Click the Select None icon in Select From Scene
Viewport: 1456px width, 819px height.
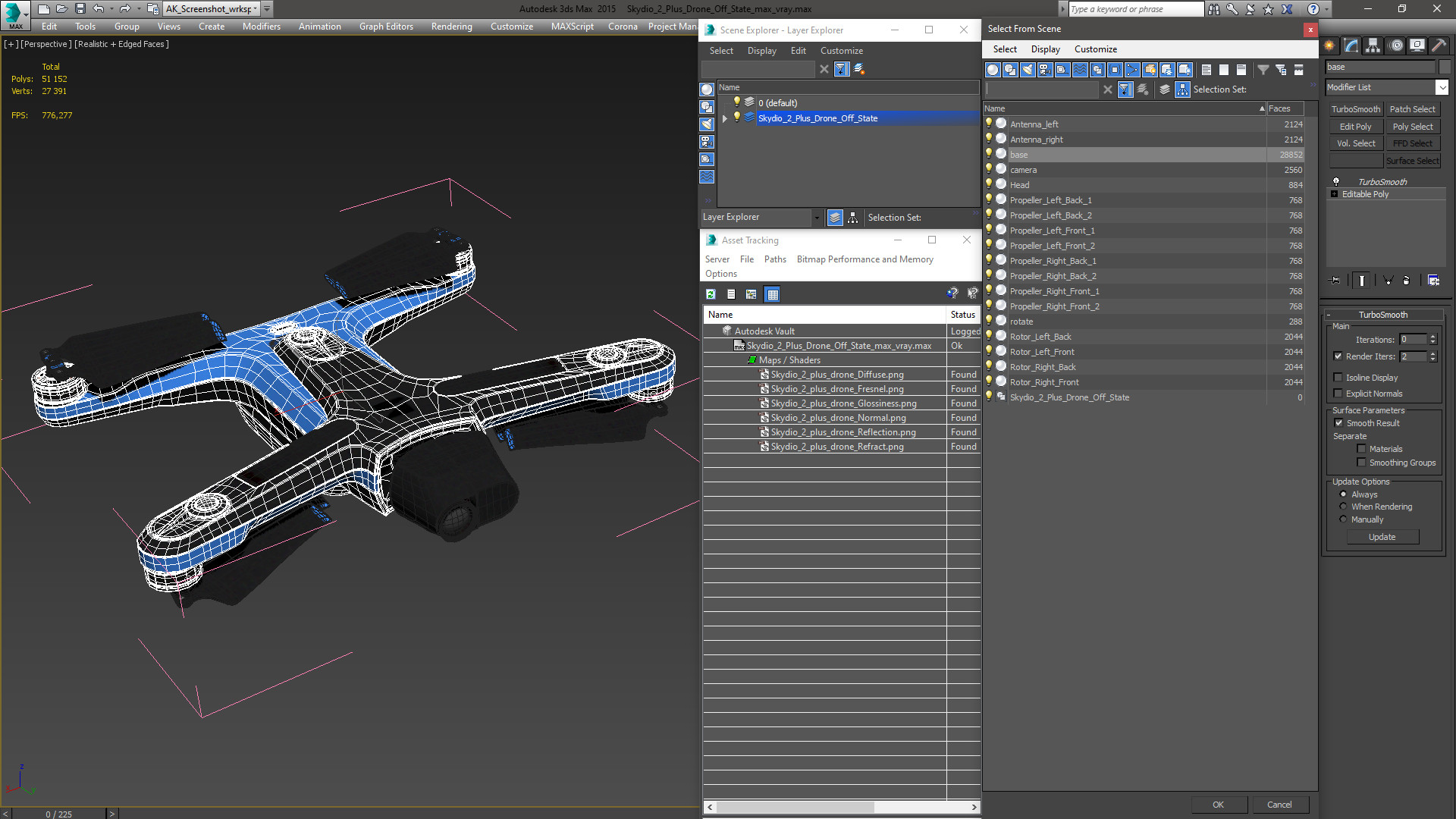pyautogui.click(x=1224, y=70)
